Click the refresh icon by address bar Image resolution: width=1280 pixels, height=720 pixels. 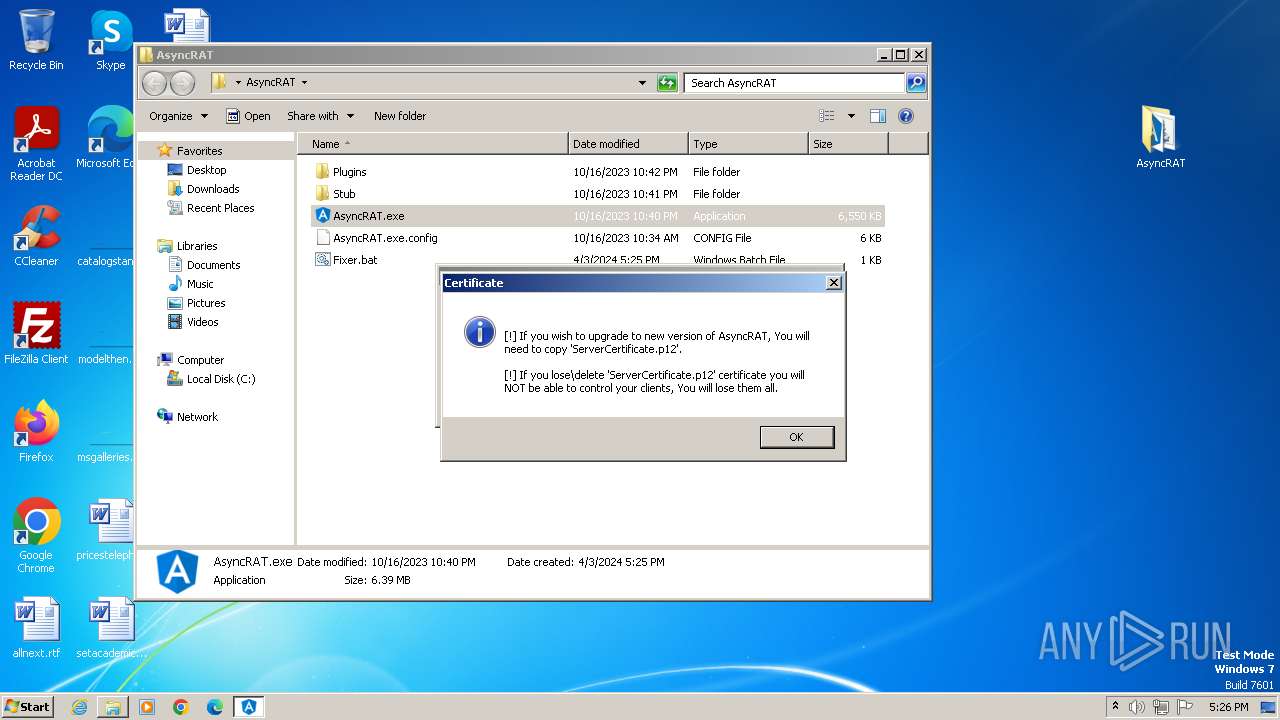(667, 83)
